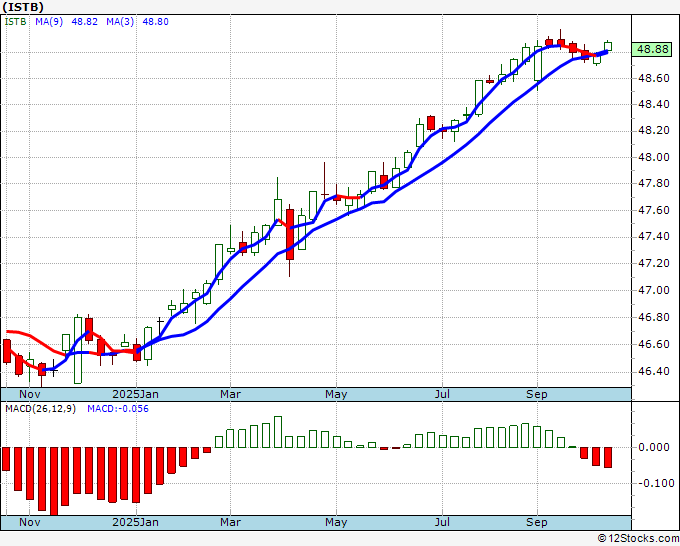Click the last red MACD histogram bar
This screenshot has width=680, height=546.
pyautogui.click(x=608, y=457)
